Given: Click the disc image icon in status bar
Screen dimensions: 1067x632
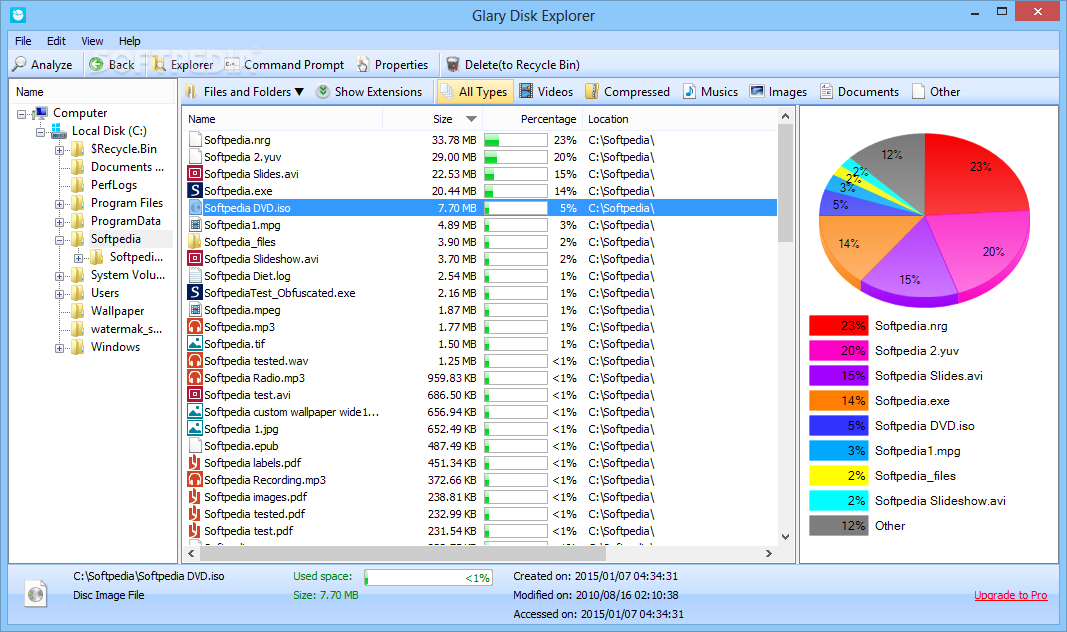Looking at the screenshot, I should [x=35, y=593].
